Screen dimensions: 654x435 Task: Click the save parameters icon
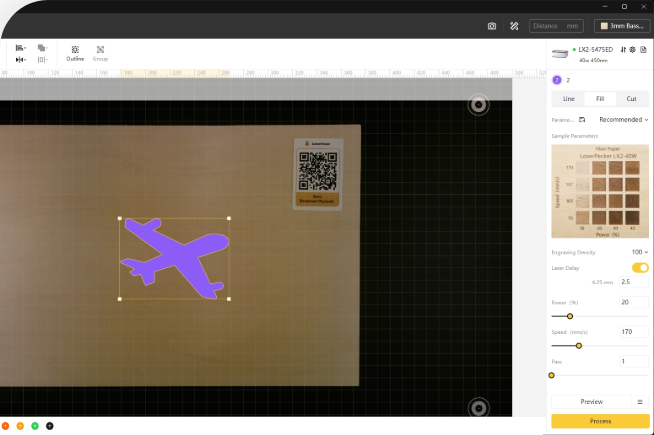pyautogui.click(x=582, y=119)
